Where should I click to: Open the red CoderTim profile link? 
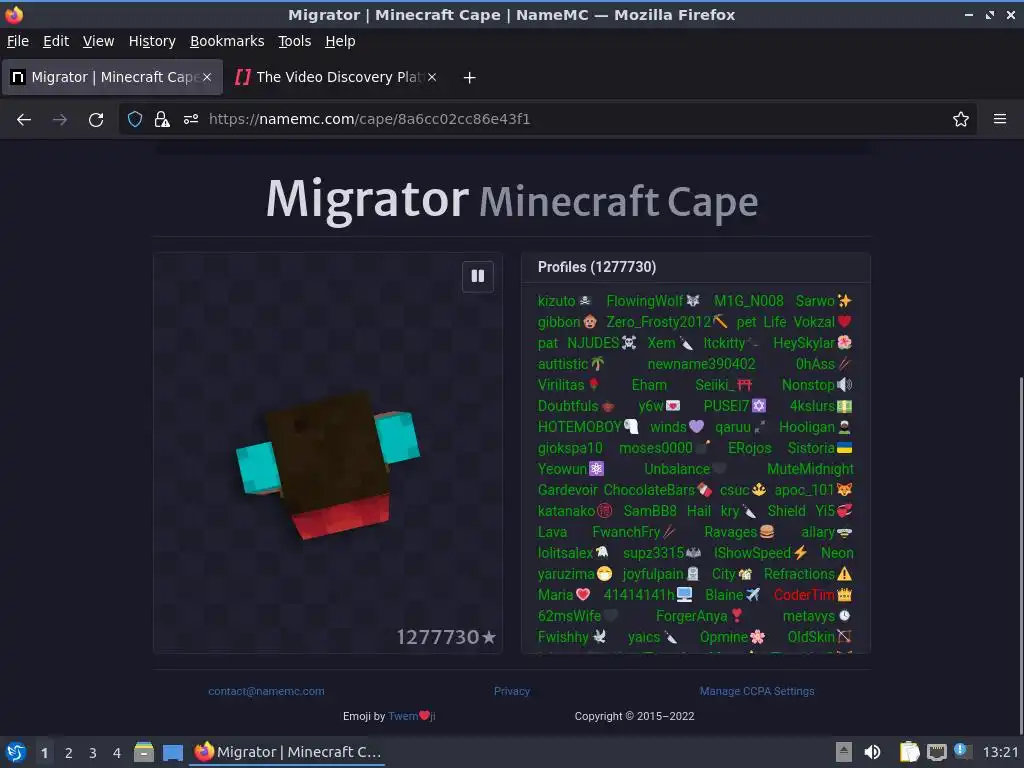[x=804, y=595]
